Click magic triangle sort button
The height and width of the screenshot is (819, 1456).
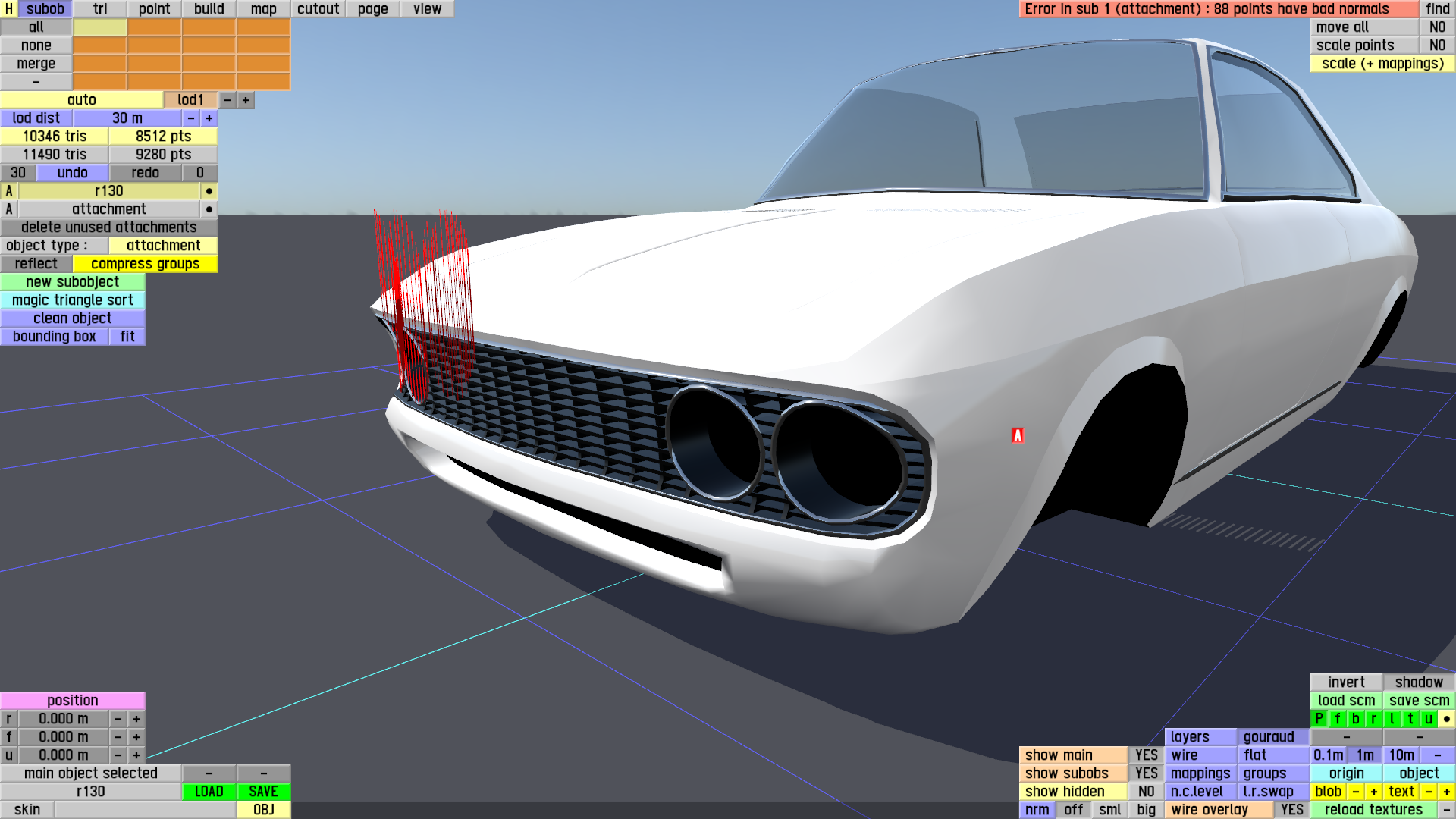pyautogui.click(x=73, y=300)
